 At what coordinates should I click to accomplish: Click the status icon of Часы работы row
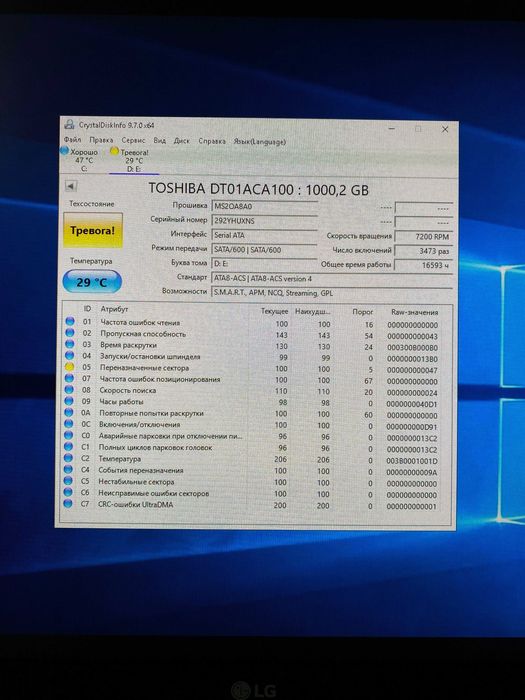click(69, 401)
